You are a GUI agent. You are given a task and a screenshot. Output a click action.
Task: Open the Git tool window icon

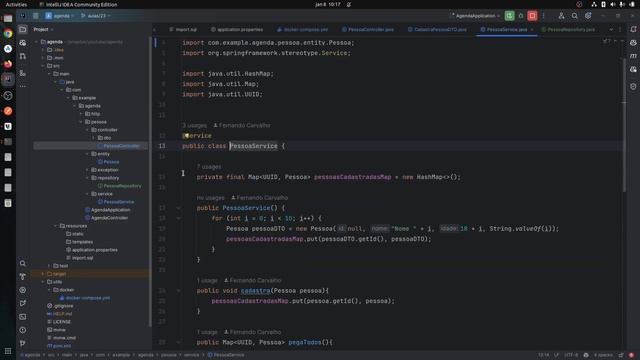[x=23, y=343]
